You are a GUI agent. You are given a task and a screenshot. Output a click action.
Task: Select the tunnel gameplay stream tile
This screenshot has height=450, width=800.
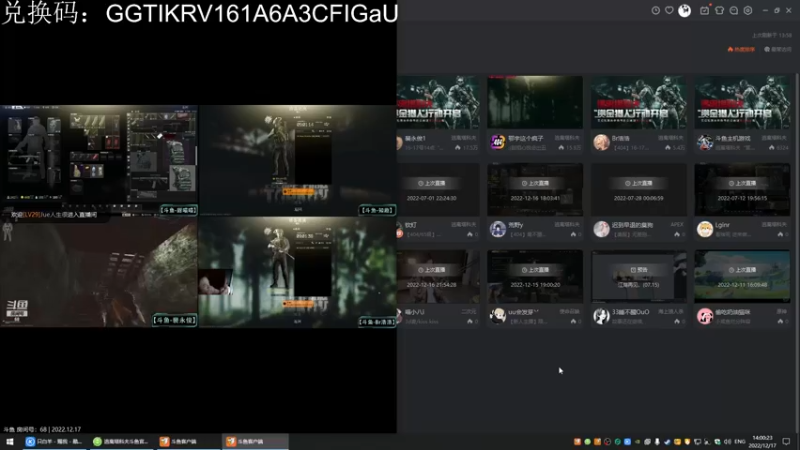[99, 271]
